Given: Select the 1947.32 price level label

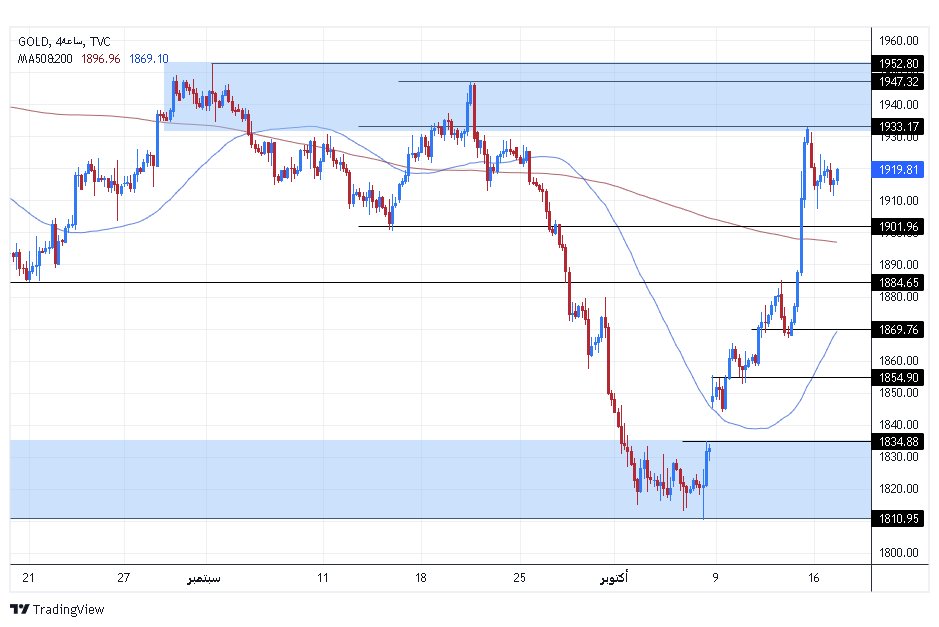Looking at the screenshot, I should [897, 81].
